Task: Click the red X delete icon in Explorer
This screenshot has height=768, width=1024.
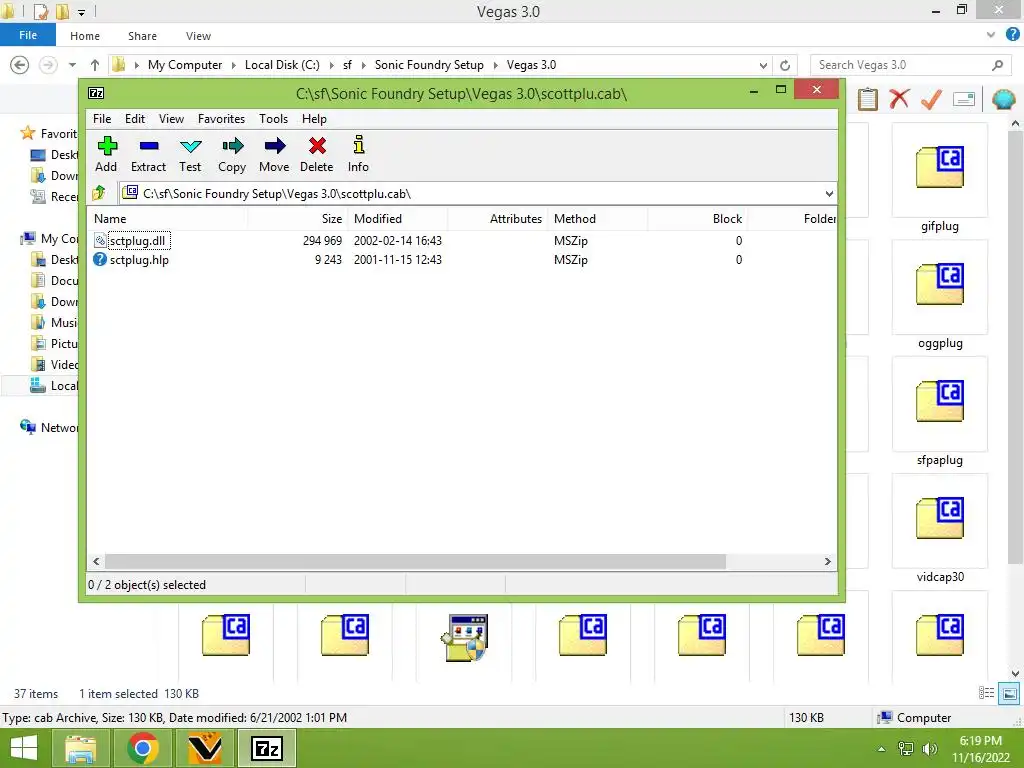Action: point(900,99)
